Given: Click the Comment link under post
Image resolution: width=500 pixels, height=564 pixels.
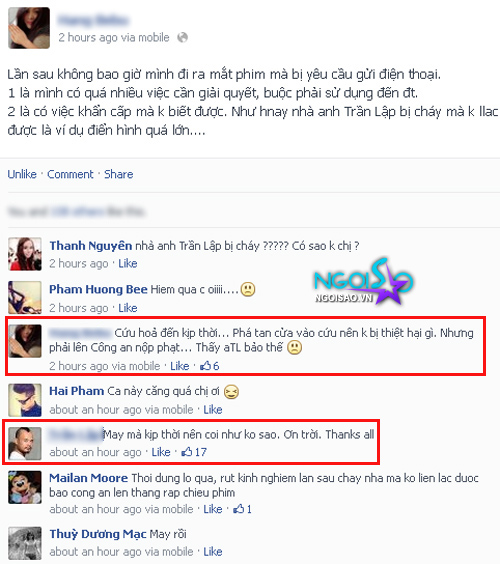Looking at the screenshot, I should tap(70, 174).
